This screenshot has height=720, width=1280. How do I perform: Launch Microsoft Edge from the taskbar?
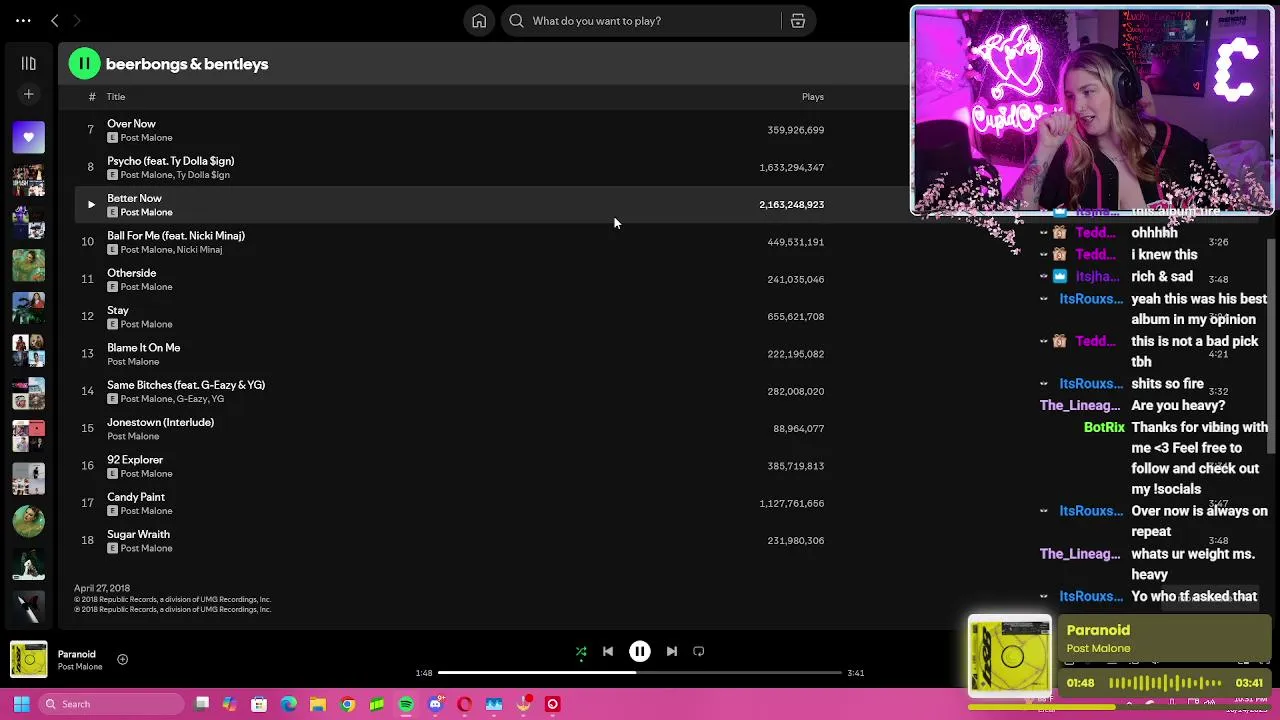[x=288, y=704]
